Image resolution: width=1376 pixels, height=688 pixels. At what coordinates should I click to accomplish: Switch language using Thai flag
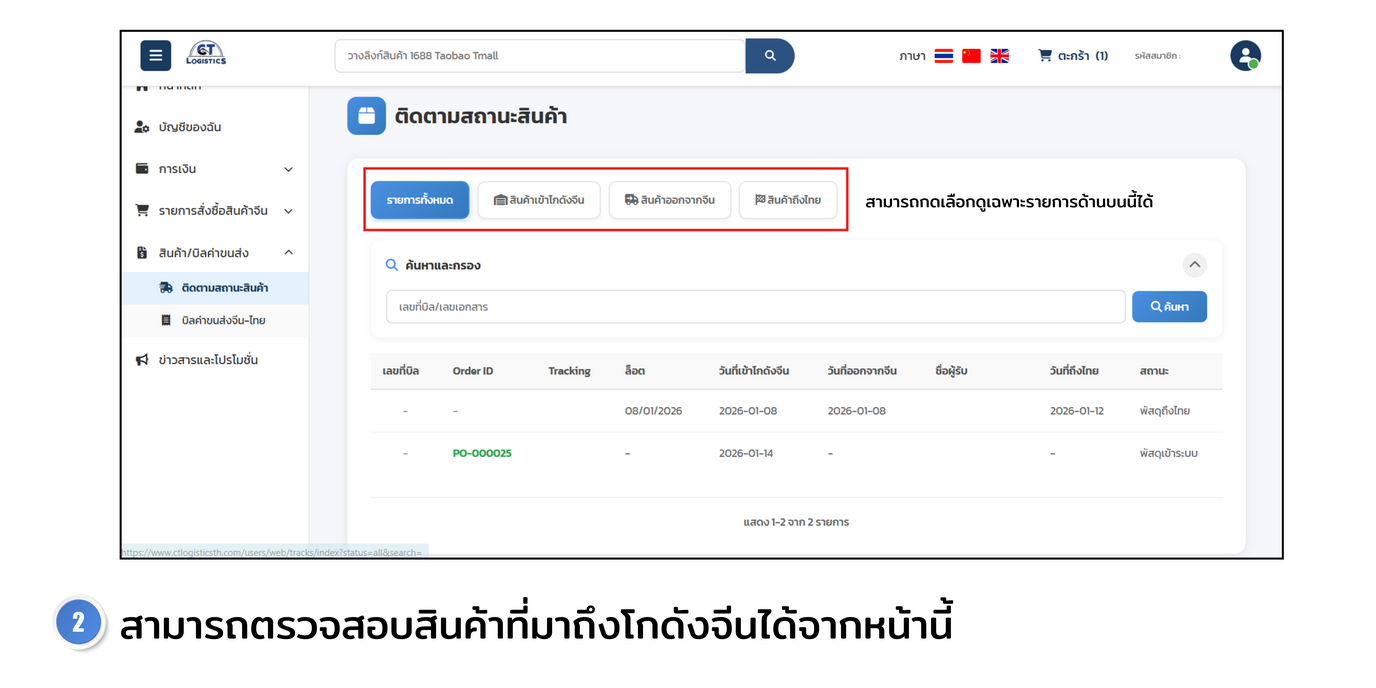tap(943, 56)
